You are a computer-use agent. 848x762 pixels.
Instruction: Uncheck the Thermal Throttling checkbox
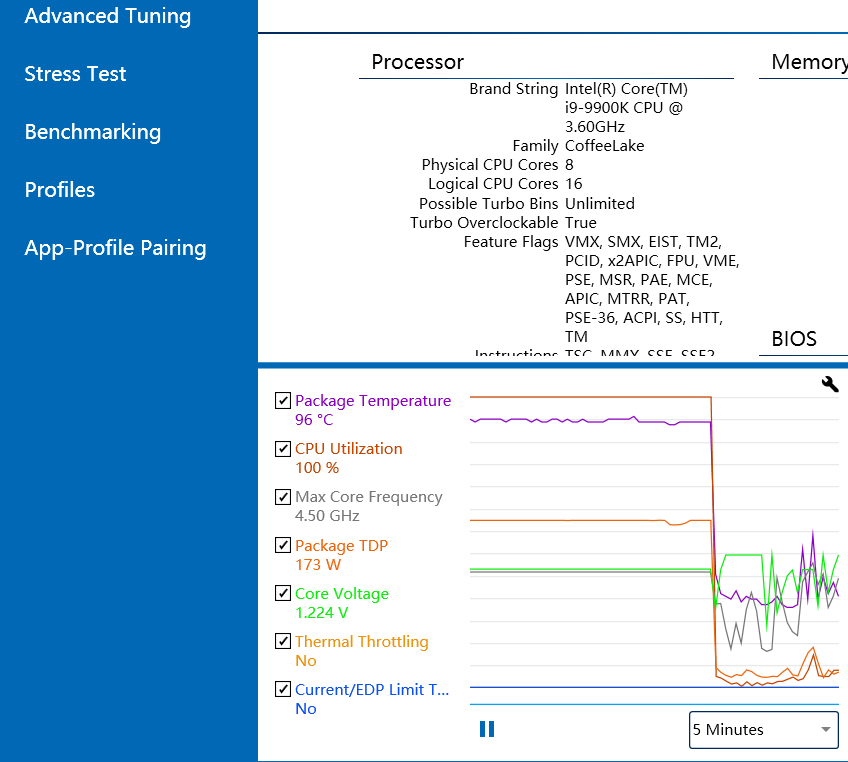pos(283,641)
